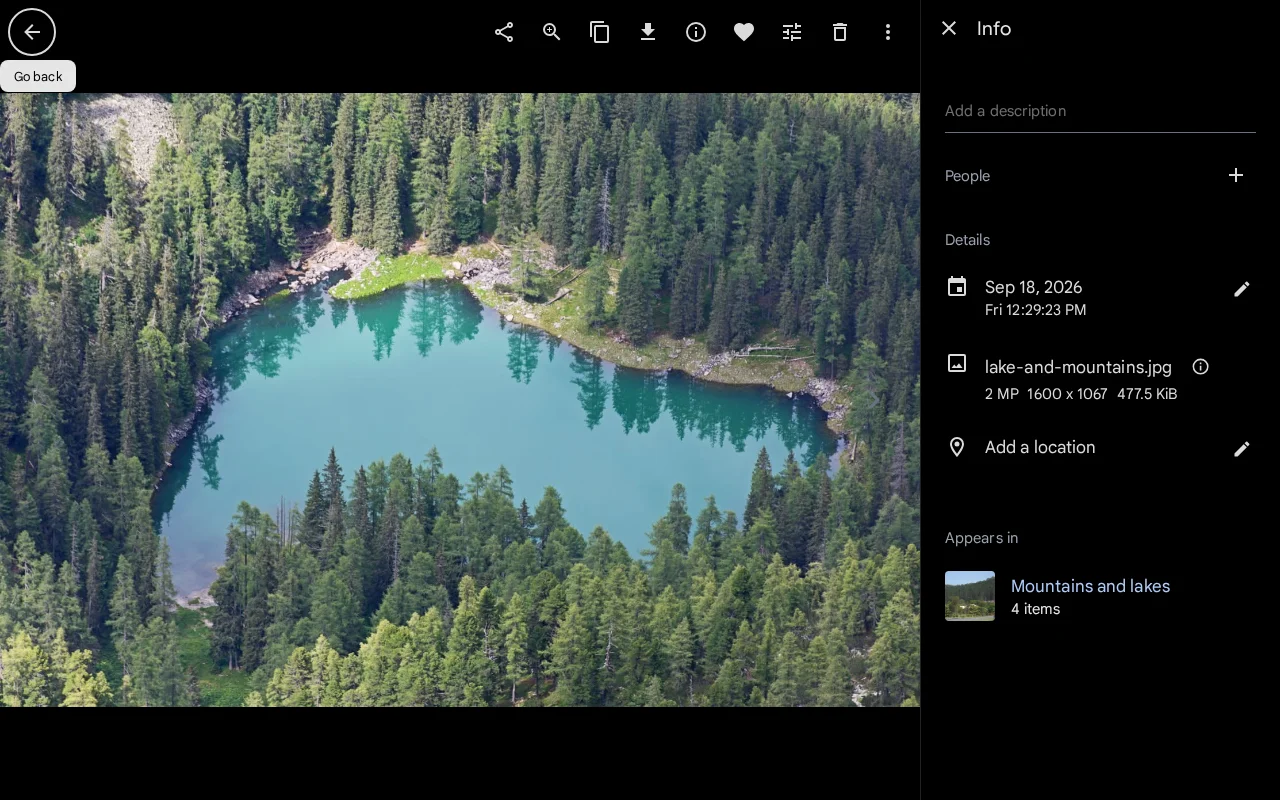Screen dimensions: 1280x800
Task: Download the photo
Action: coord(648,32)
